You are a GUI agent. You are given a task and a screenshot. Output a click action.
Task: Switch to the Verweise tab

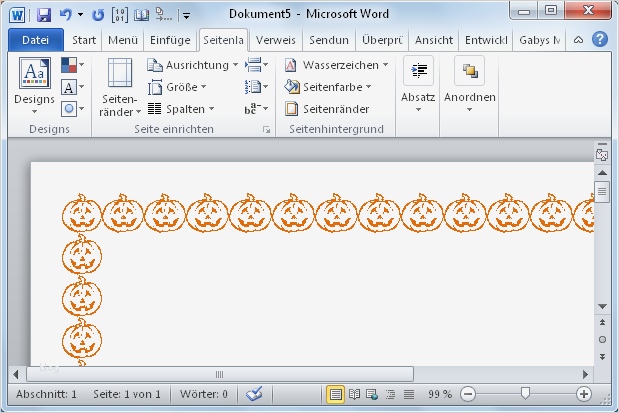click(x=276, y=40)
